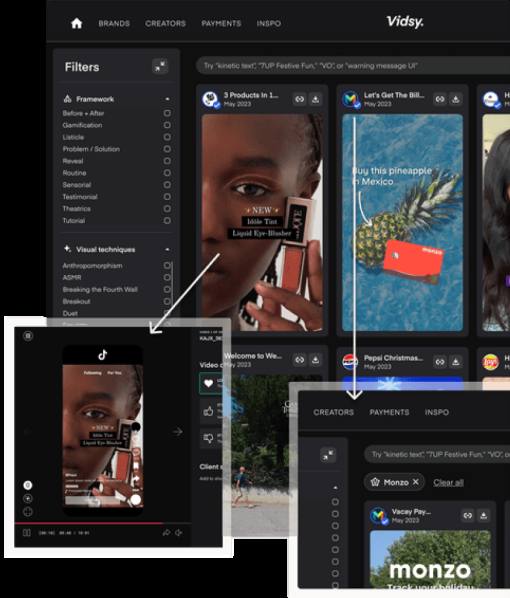Select the Breakout visual technique filter
This screenshot has height=598, width=510.
click(167, 301)
